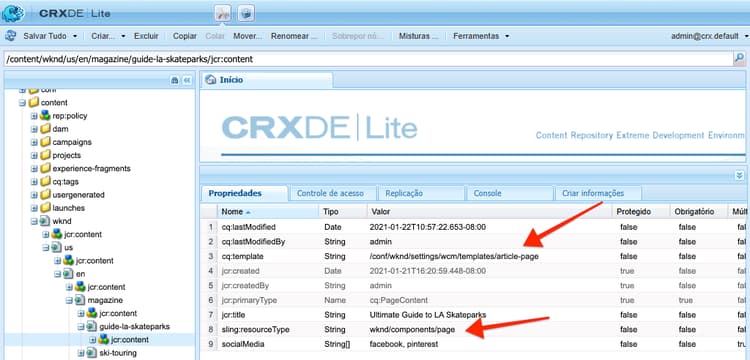Image resolution: width=750 pixels, height=360 pixels.
Task: Expand the cq:tags tree node
Action: click(34, 182)
